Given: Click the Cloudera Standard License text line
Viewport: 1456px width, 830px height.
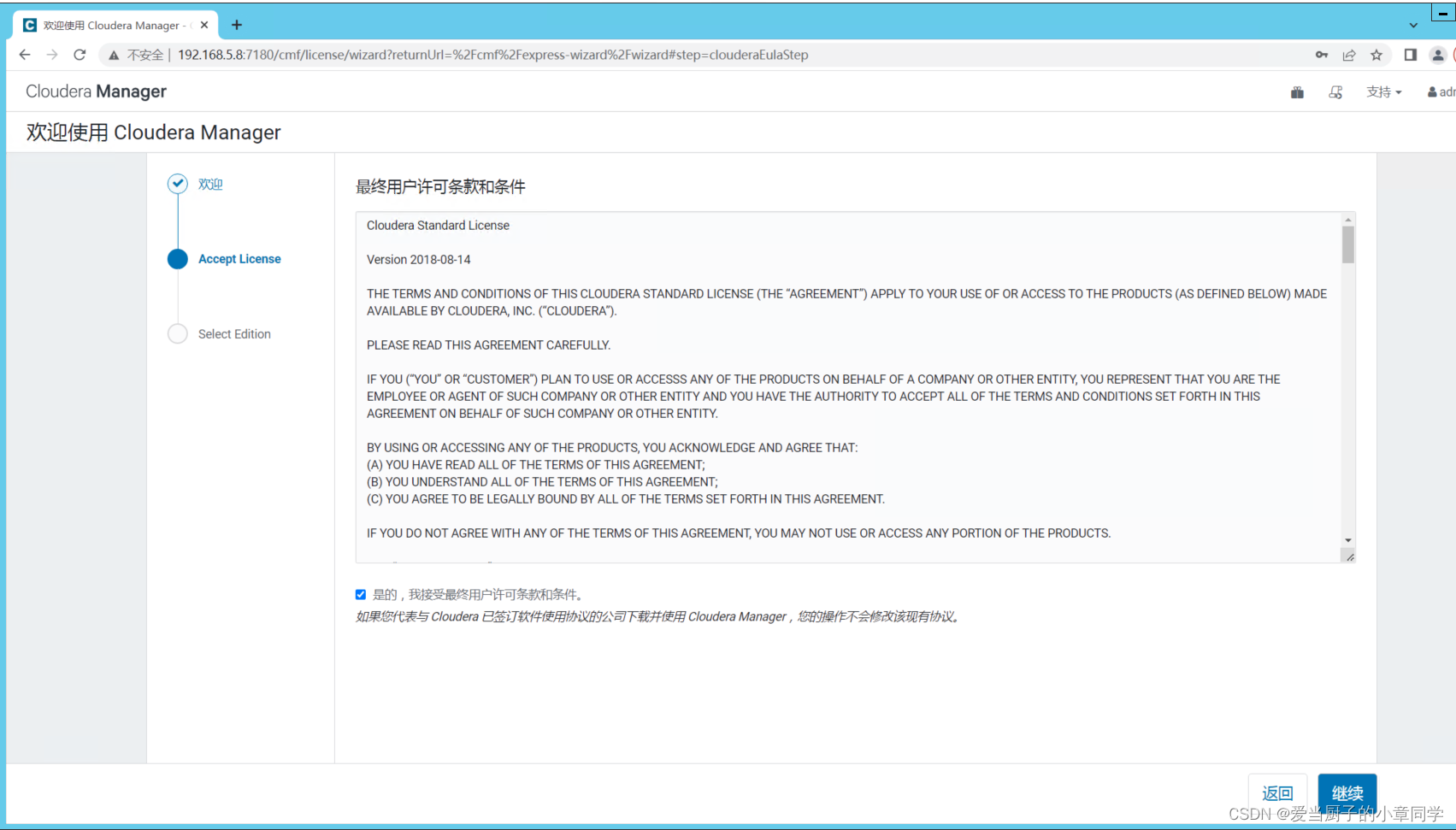Looking at the screenshot, I should pyautogui.click(x=438, y=226).
